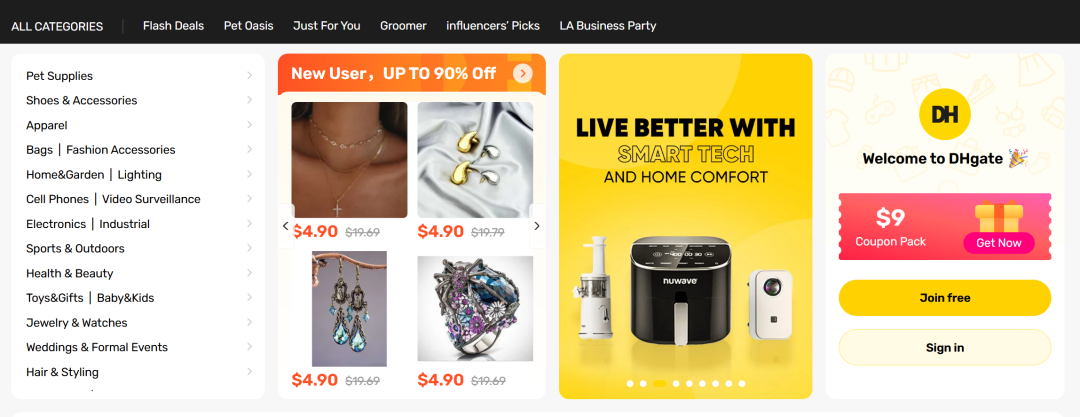The width and height of the screenshot is (1080, 417).
Task: Click the yellow DH logo icon
Action: [x=944, y=114]
